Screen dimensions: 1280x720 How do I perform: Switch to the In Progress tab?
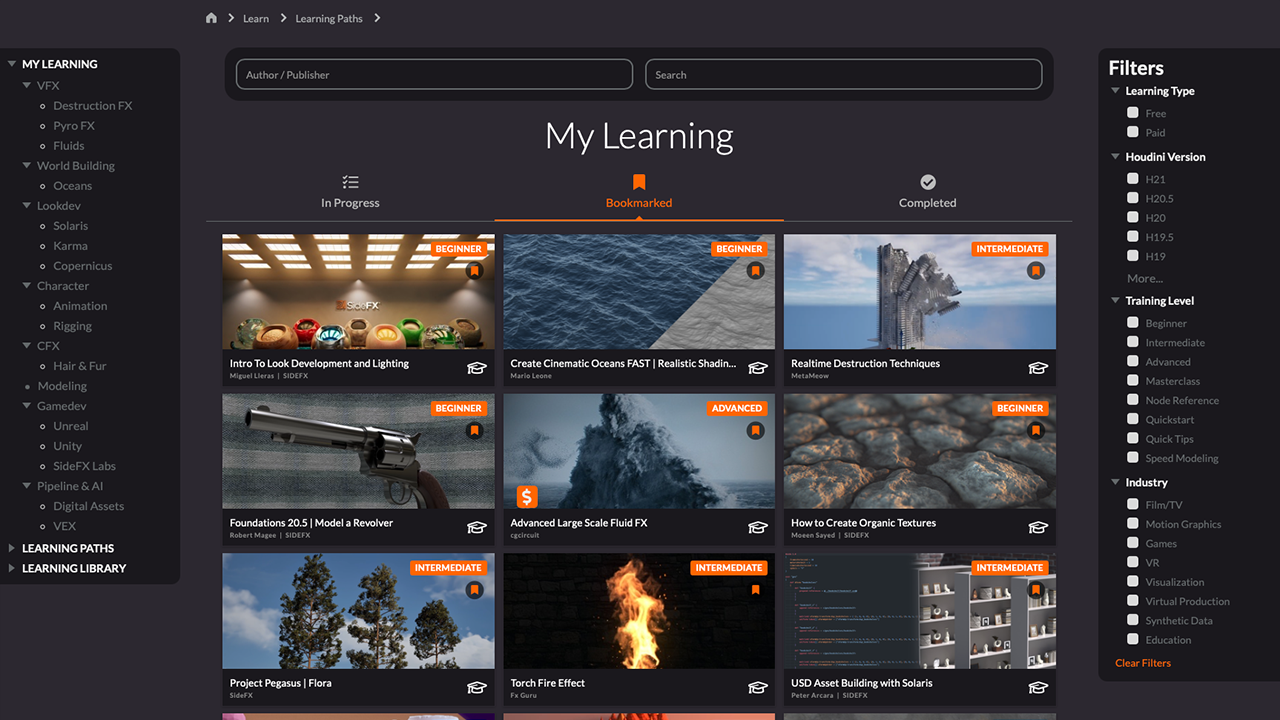[350, 192]
